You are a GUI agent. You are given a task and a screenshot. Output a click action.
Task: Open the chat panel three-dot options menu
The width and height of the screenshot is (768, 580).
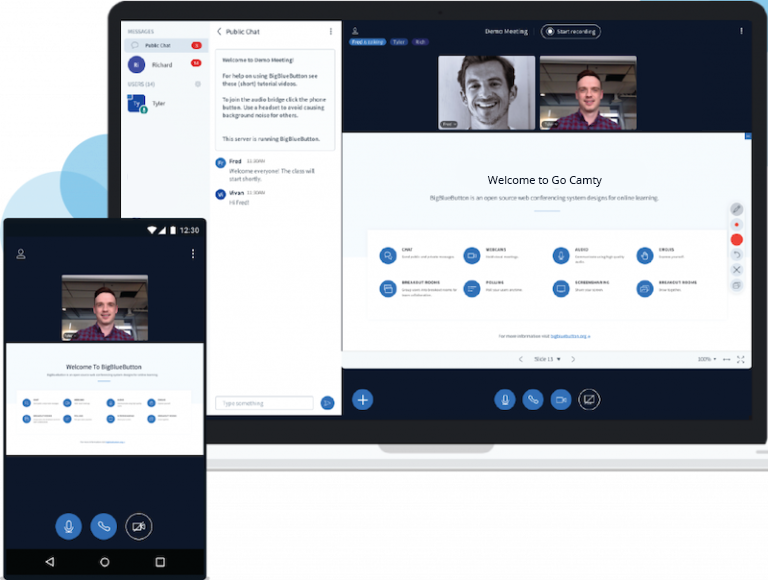click(331, 31)
